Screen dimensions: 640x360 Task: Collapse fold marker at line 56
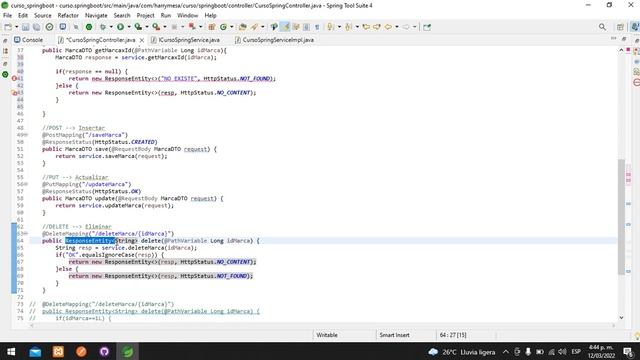tap(27, 184)
